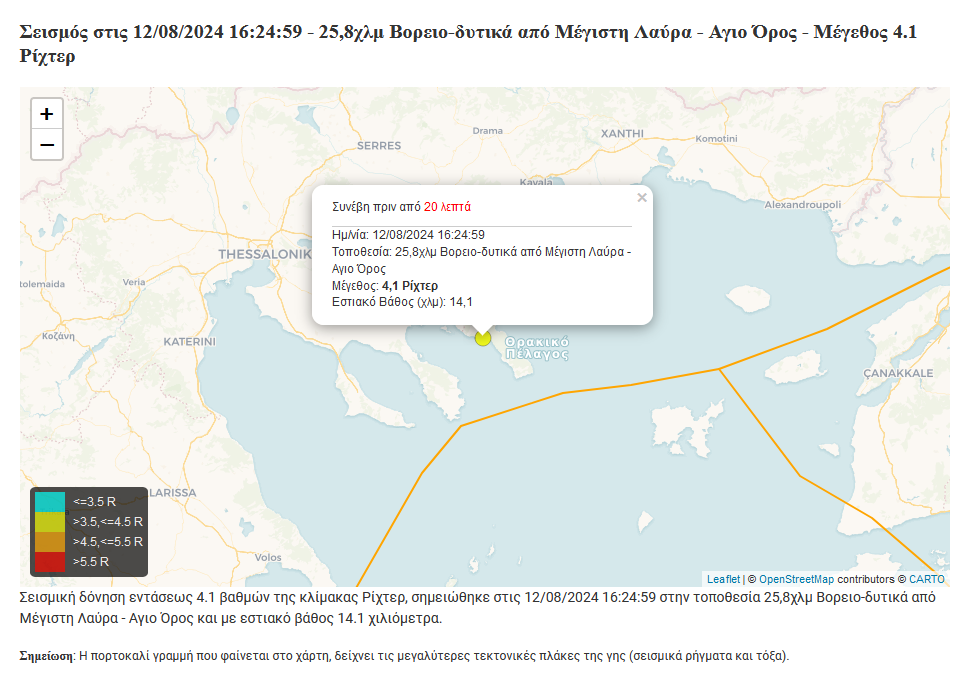970x690 pixels.
Task: Click the zoom out (−) control on the map
Action: tap(46, 145)
